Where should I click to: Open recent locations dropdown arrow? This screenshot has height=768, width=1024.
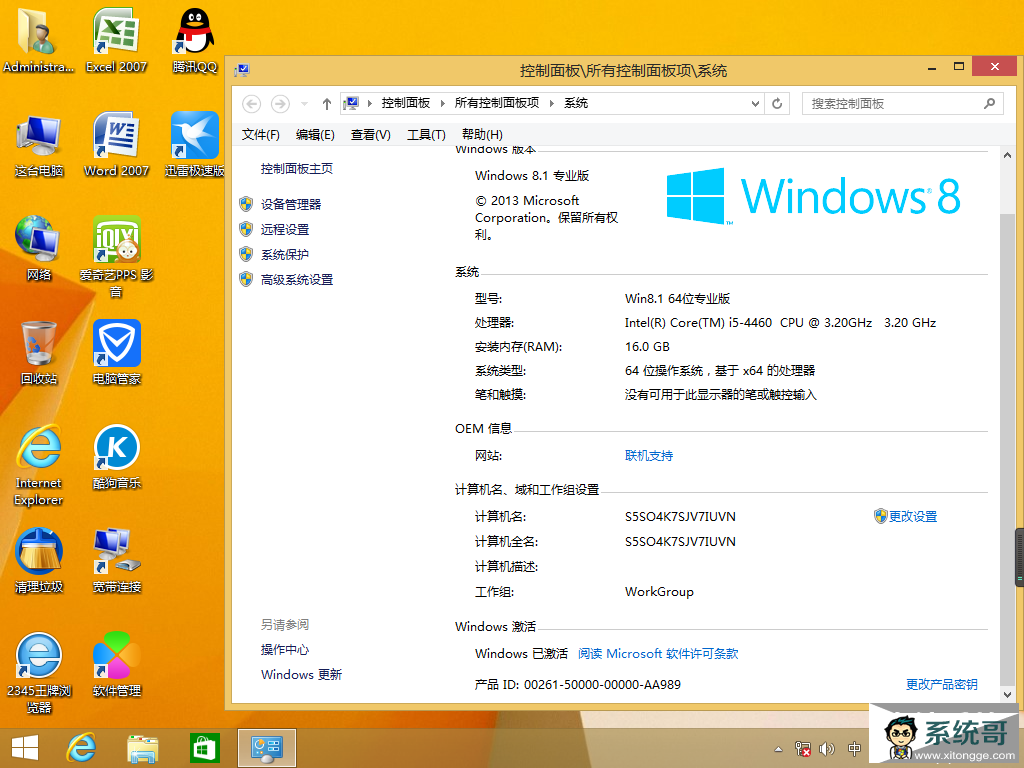point(304,104)
